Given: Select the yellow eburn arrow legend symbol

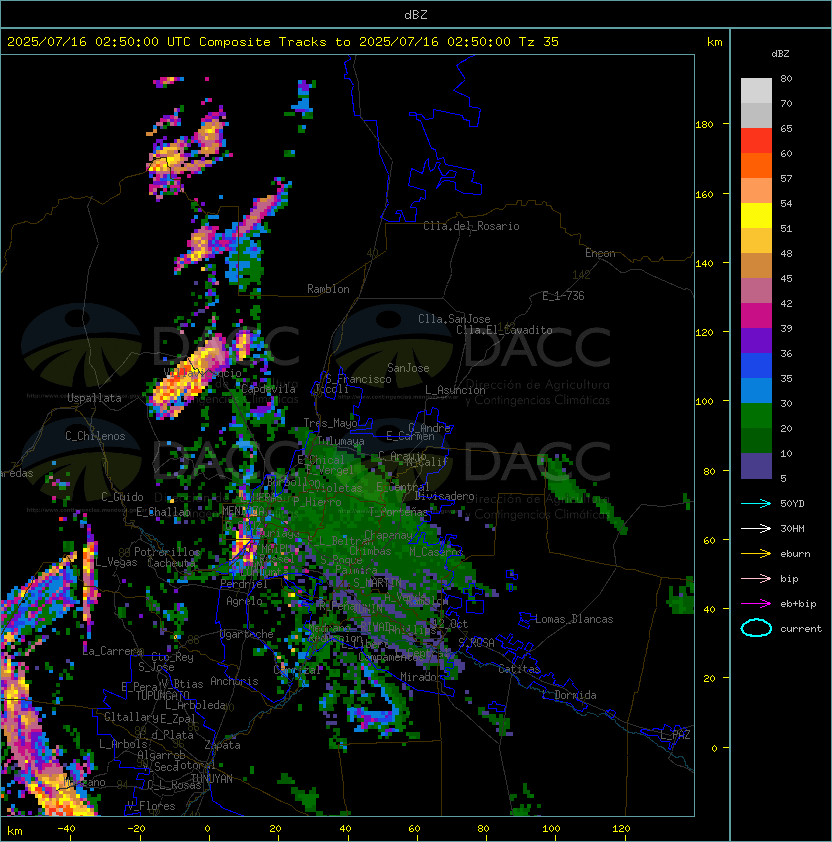Looking at the screenshot, I should tap(756, 554).
